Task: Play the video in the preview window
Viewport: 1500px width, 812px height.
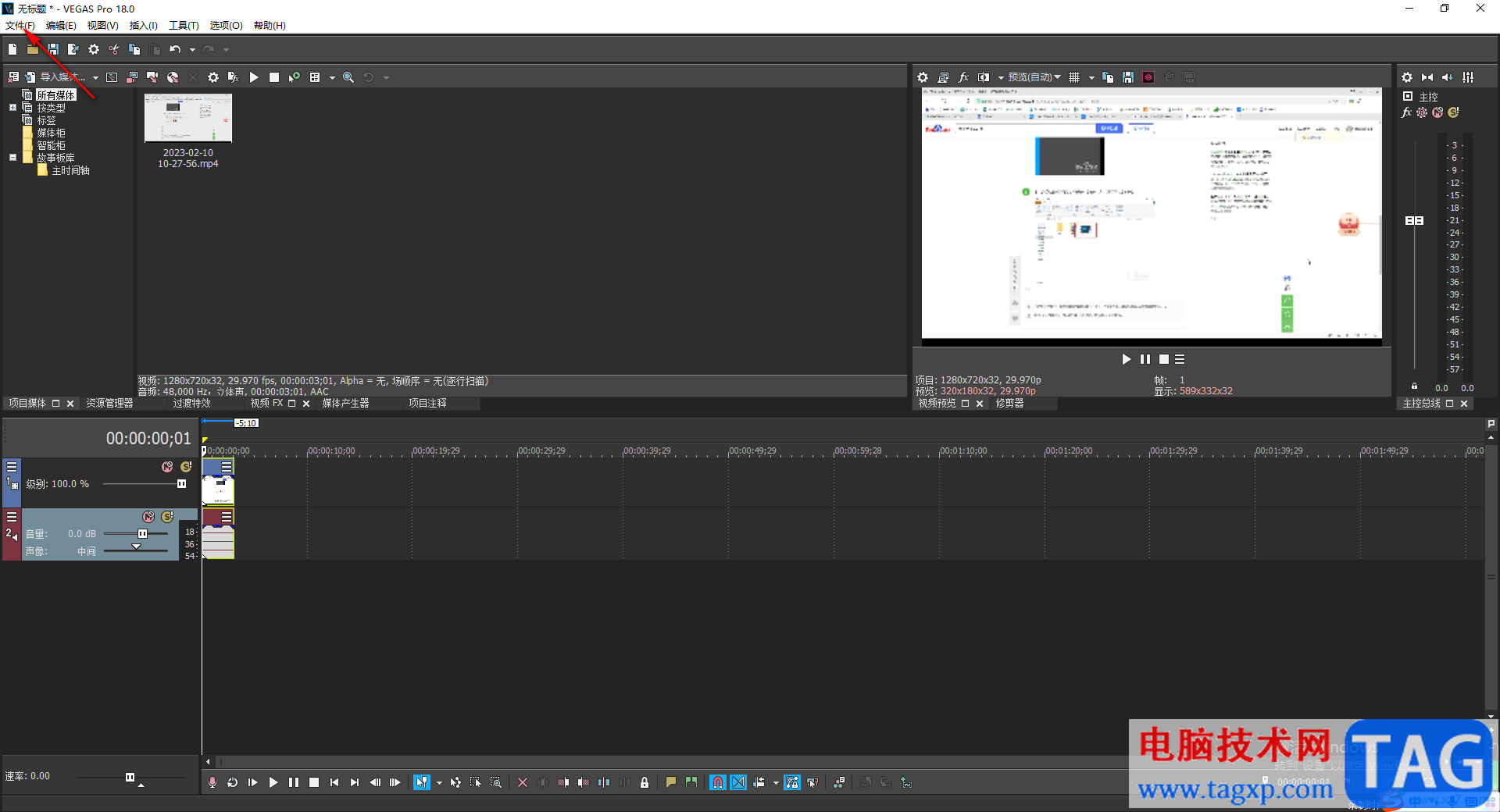Action: pyautogui.click(x=1126, y=359)
